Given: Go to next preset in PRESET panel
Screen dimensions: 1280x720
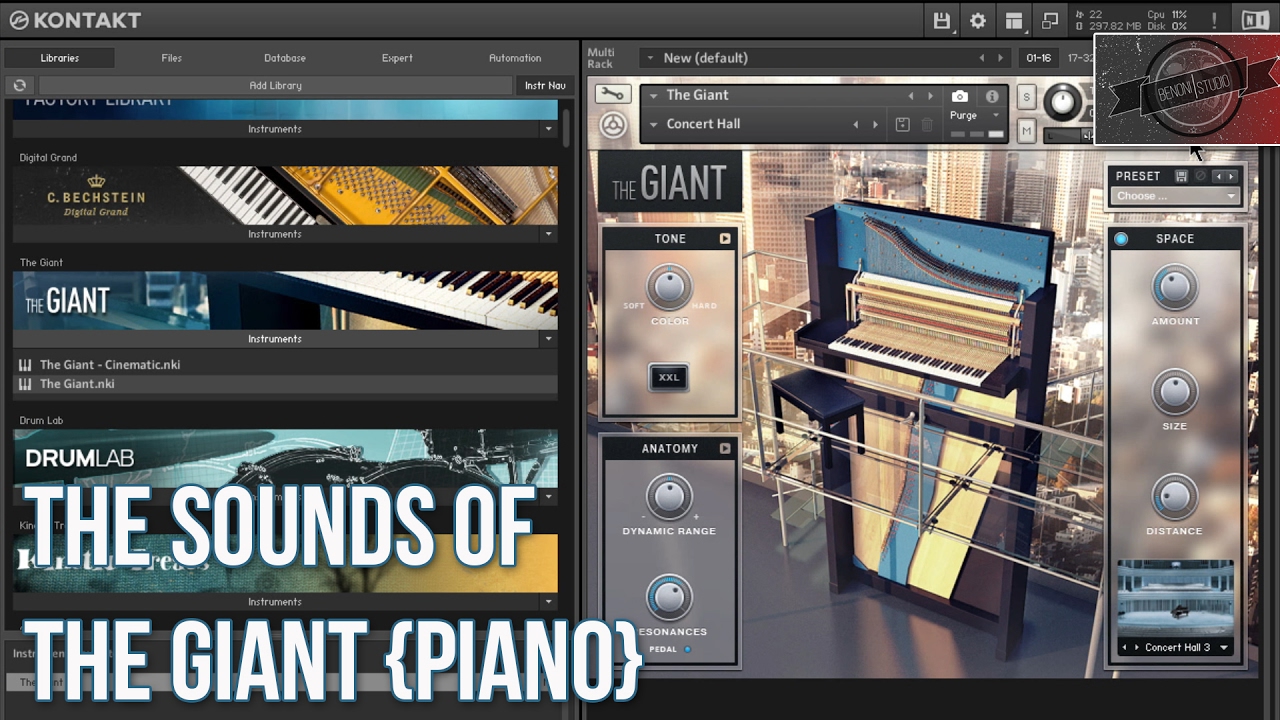Looking at the screenshot, I should (1231, 176).
